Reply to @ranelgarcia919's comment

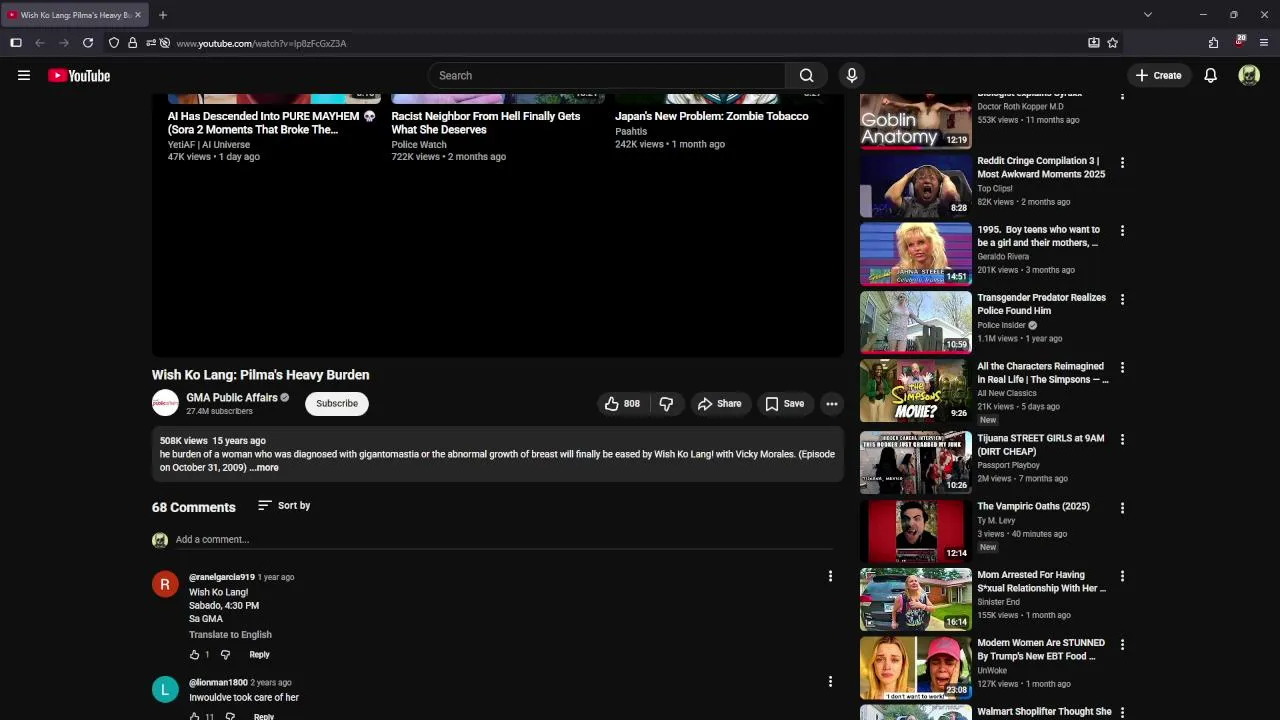coord(259,655)
